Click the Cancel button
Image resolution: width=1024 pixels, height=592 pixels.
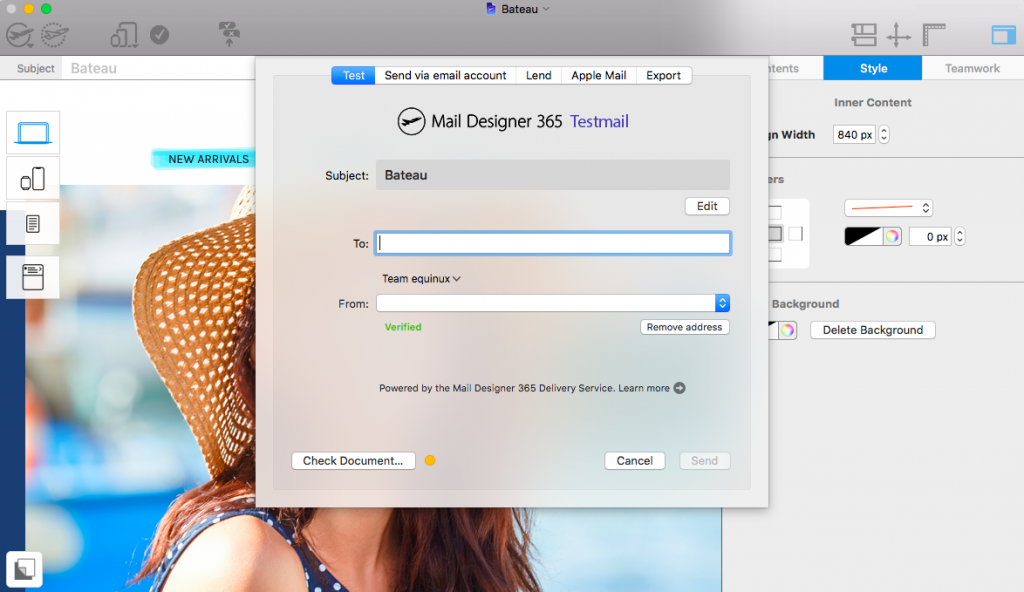click(x=635, y=461)
